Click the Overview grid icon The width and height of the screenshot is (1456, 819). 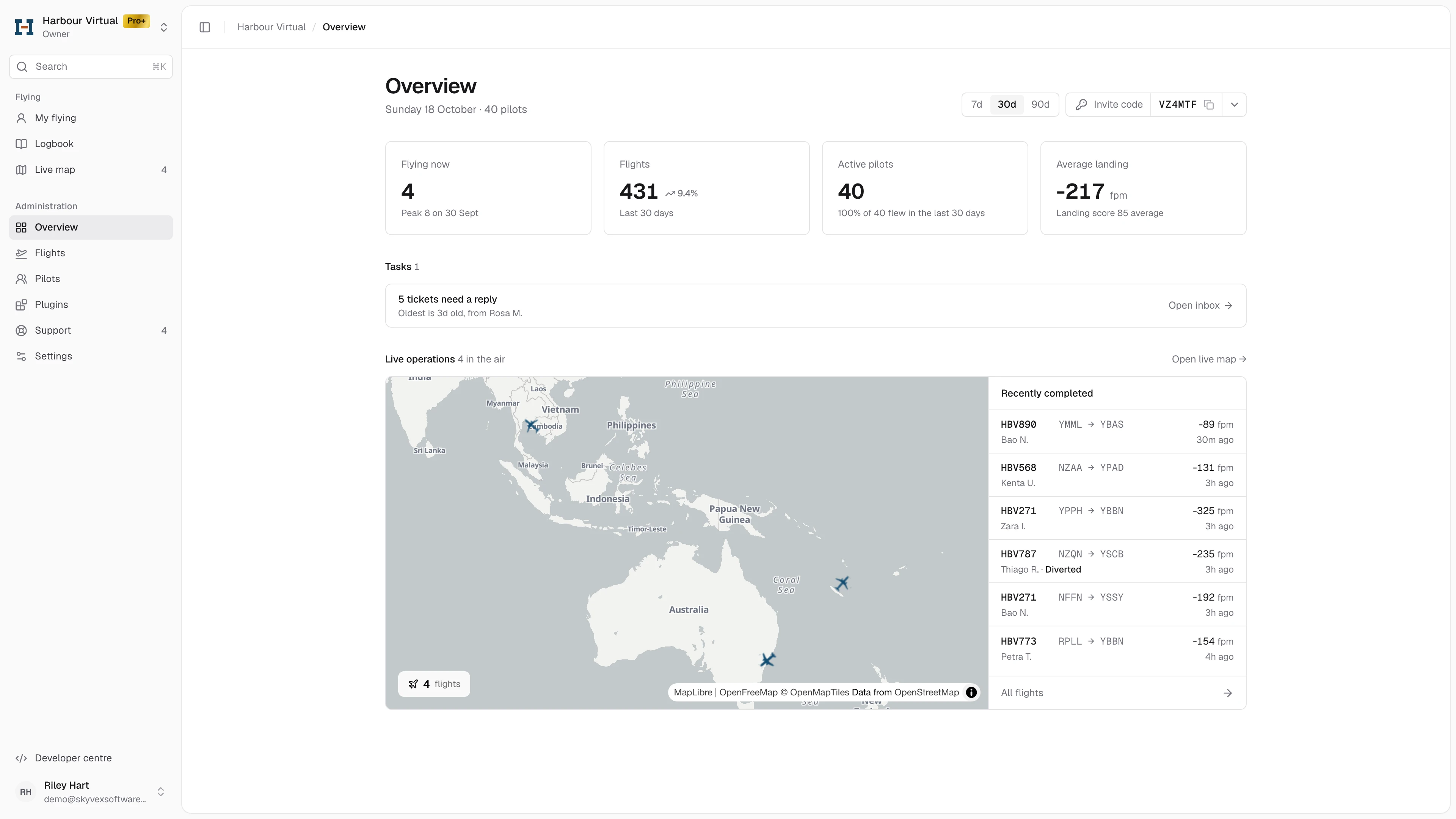pos(22,227)
